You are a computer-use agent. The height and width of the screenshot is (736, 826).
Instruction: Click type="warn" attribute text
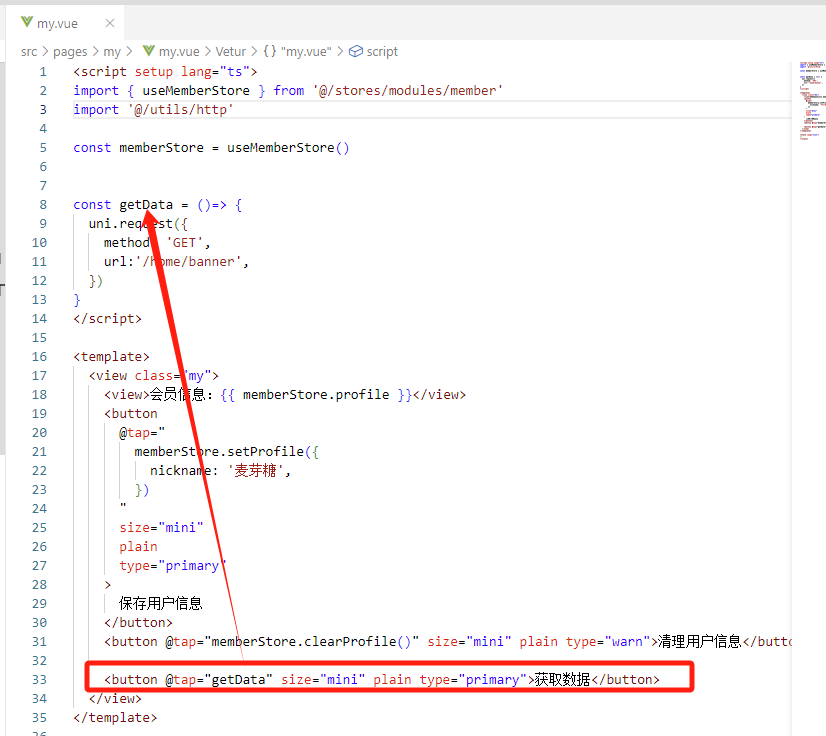pyautogui.click(x=608, y=642)
